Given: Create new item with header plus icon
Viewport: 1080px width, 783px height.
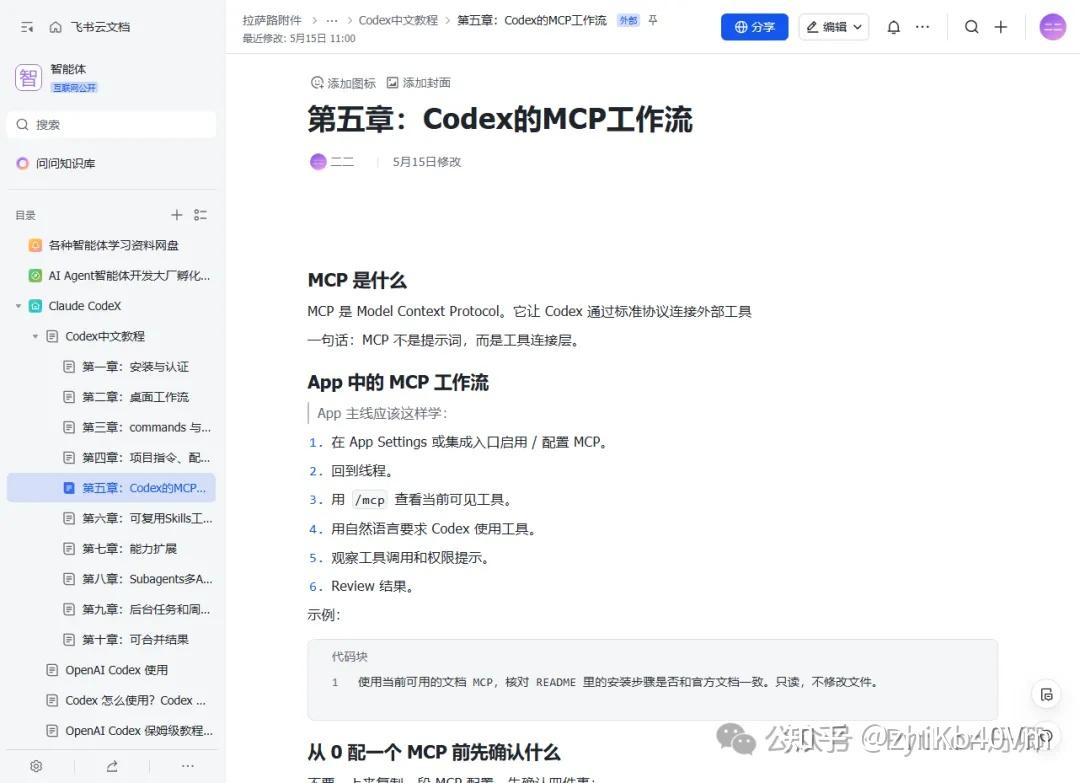Looking at the screenshot, I should pyautogui.click(x=1001, y=27).
